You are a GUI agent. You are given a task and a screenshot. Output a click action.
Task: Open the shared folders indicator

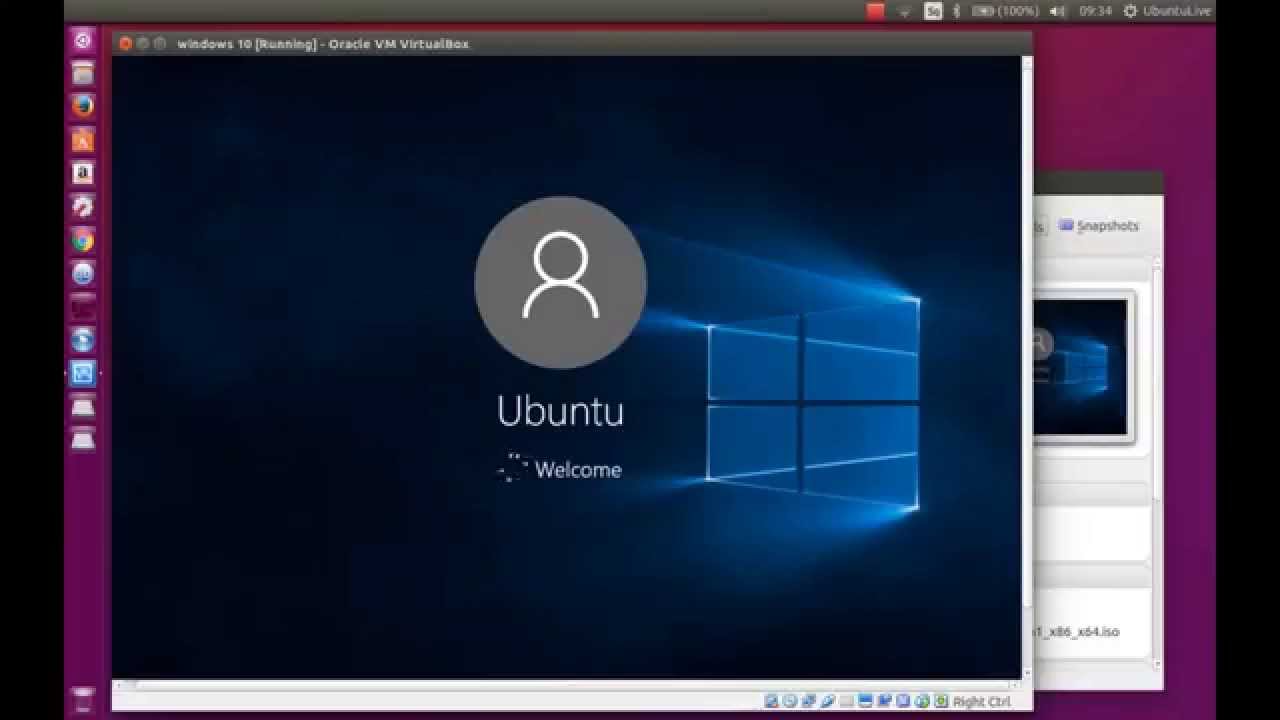[846, 701]
